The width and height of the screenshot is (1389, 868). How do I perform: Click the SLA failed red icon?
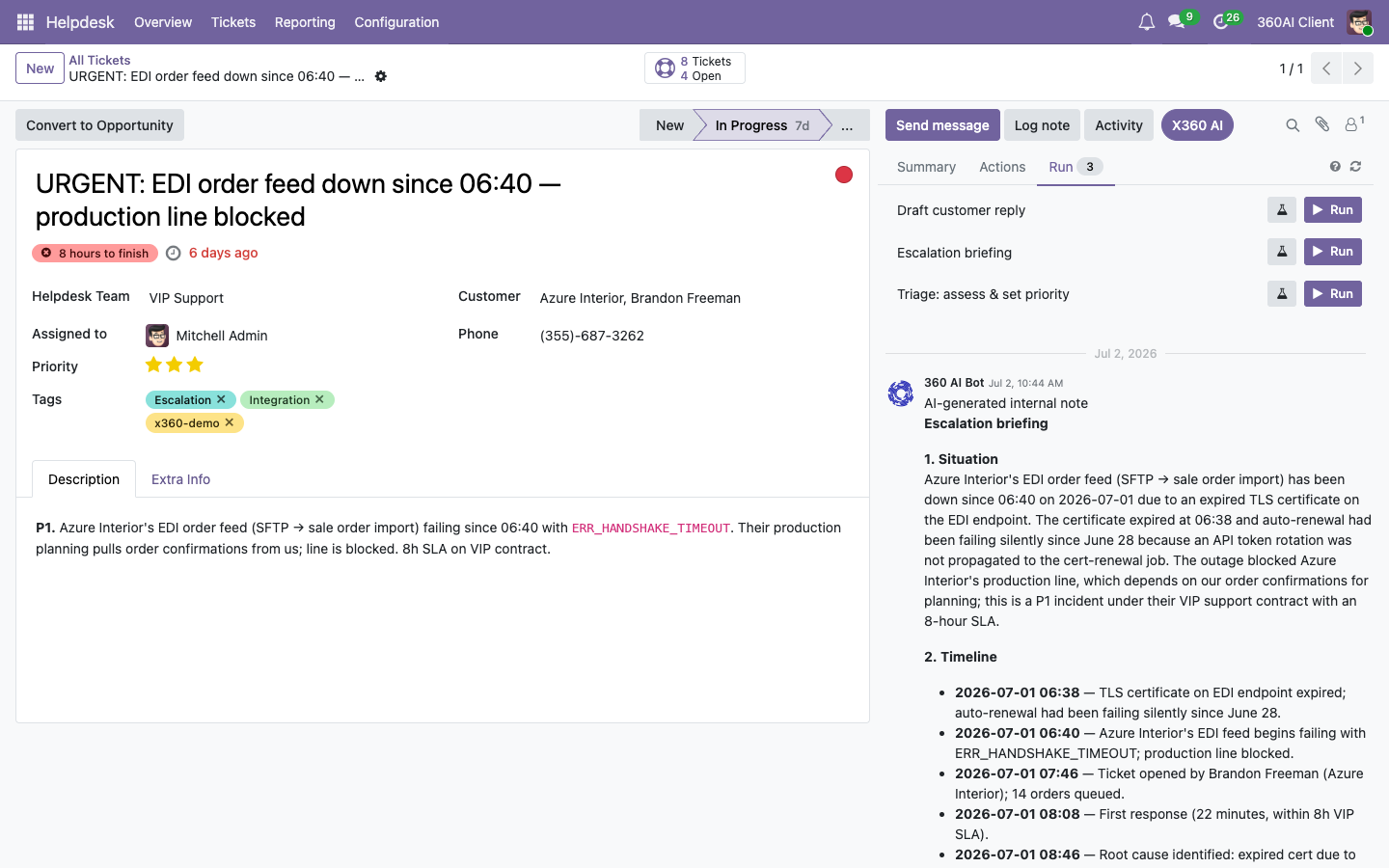click(46, 253)
